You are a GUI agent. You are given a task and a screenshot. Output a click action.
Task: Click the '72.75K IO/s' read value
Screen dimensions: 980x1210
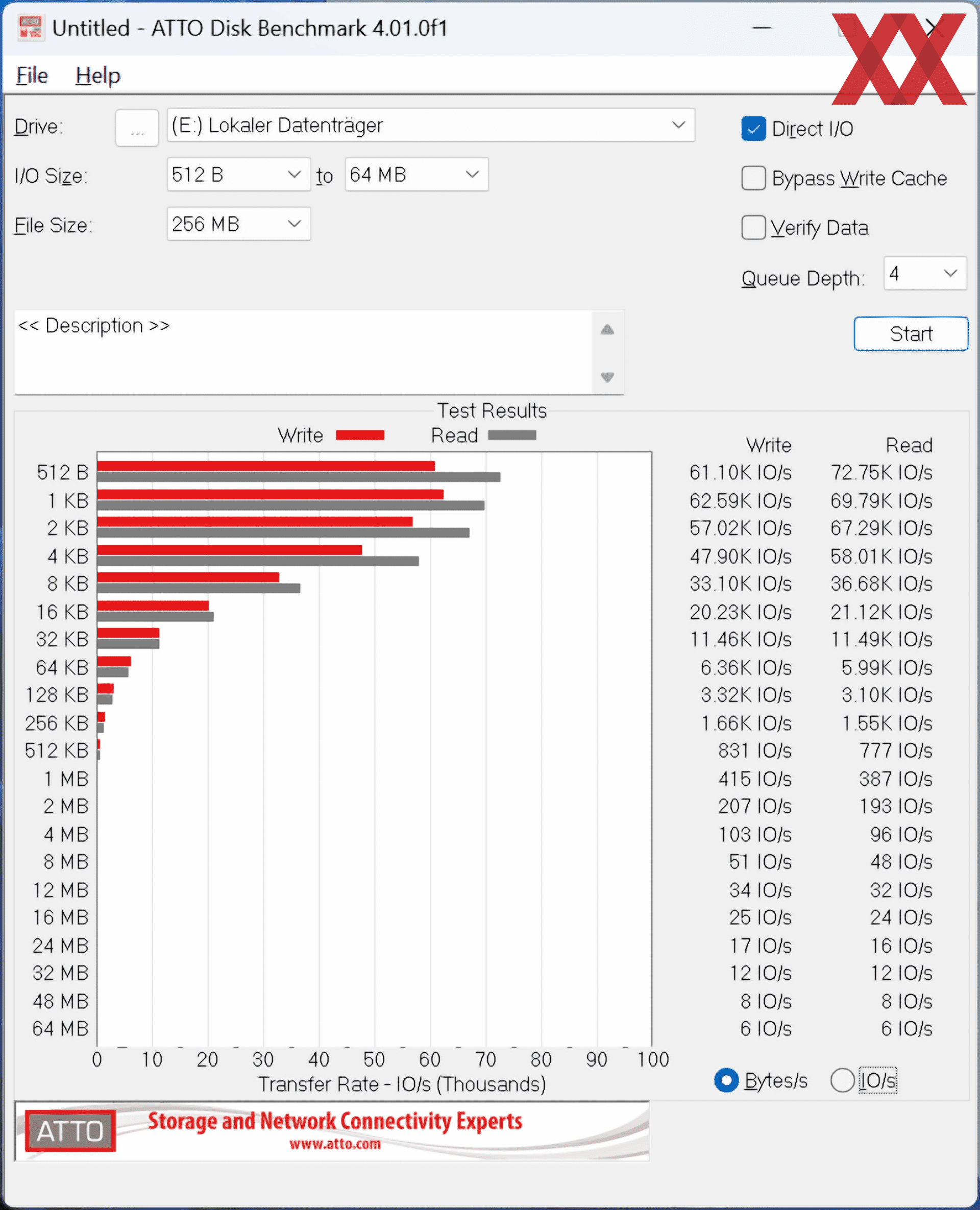pos(881,473)
